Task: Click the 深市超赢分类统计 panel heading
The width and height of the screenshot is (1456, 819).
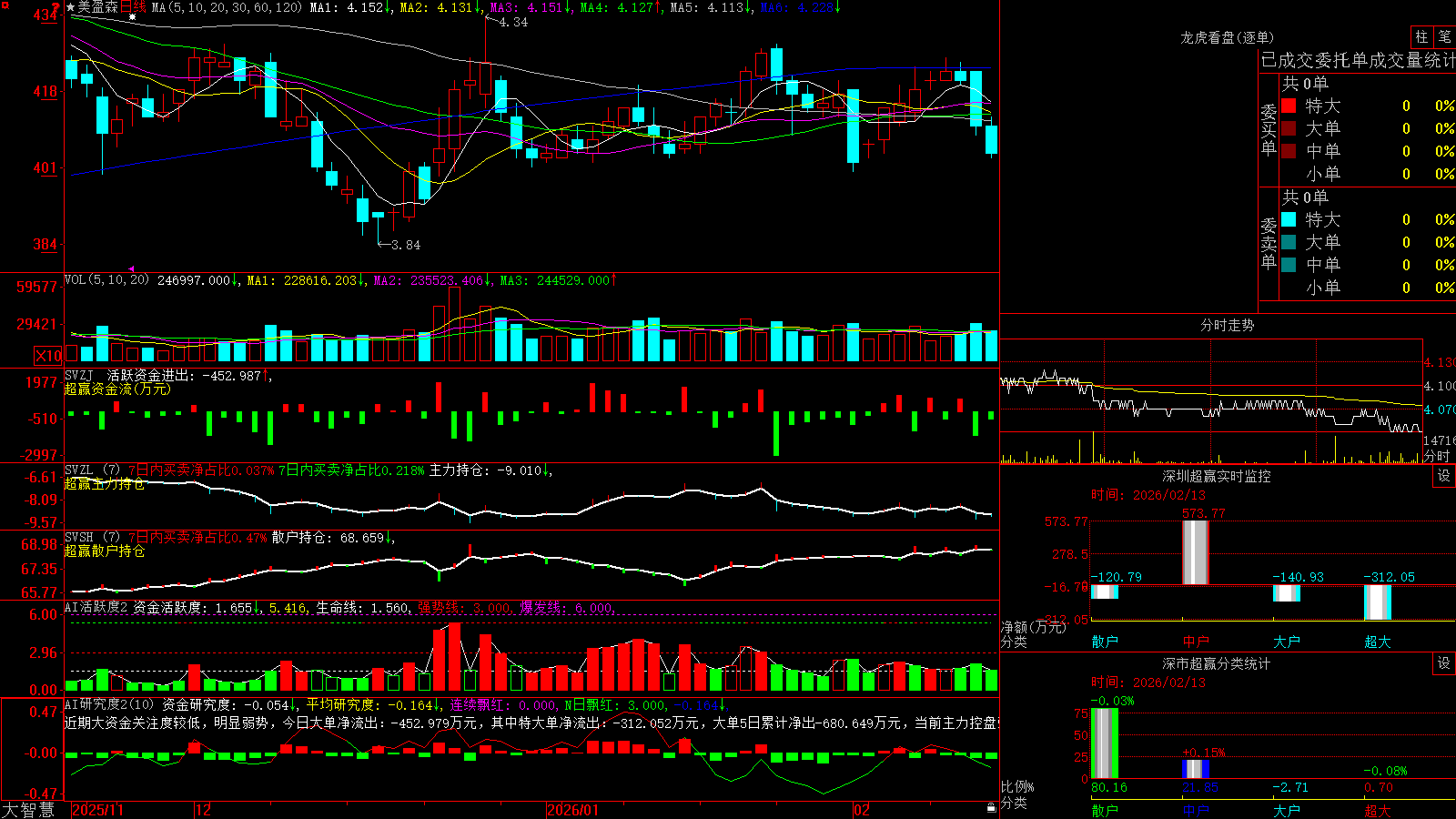Action: point(1216,663)
